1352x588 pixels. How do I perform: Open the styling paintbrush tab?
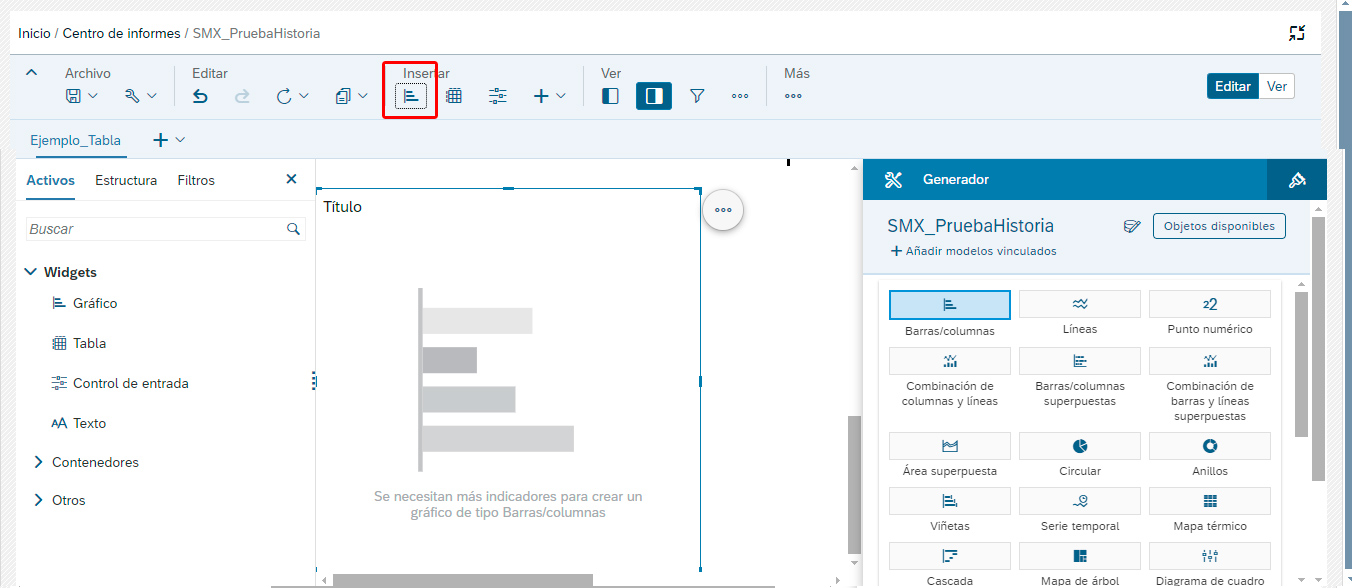click(x=1297, y=180)
